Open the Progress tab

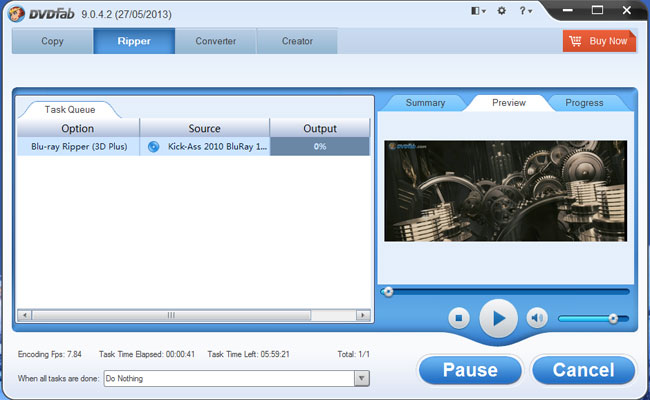(x=584, y=103)
